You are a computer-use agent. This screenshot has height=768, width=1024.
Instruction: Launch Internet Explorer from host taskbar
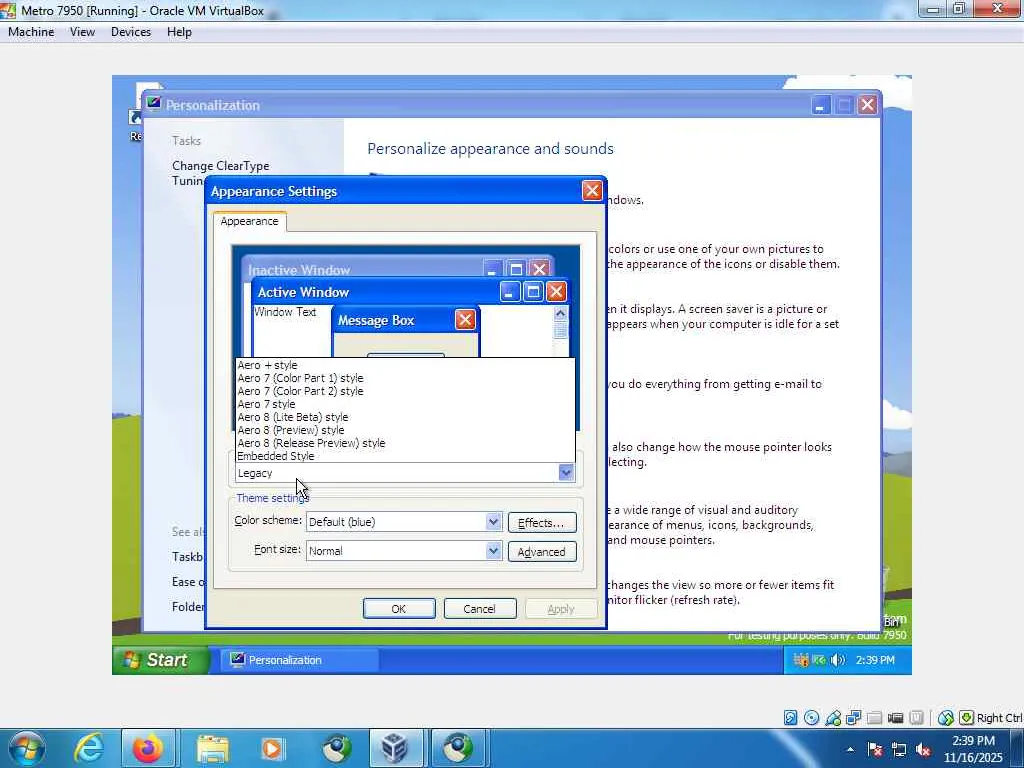(x=89, y=748)
